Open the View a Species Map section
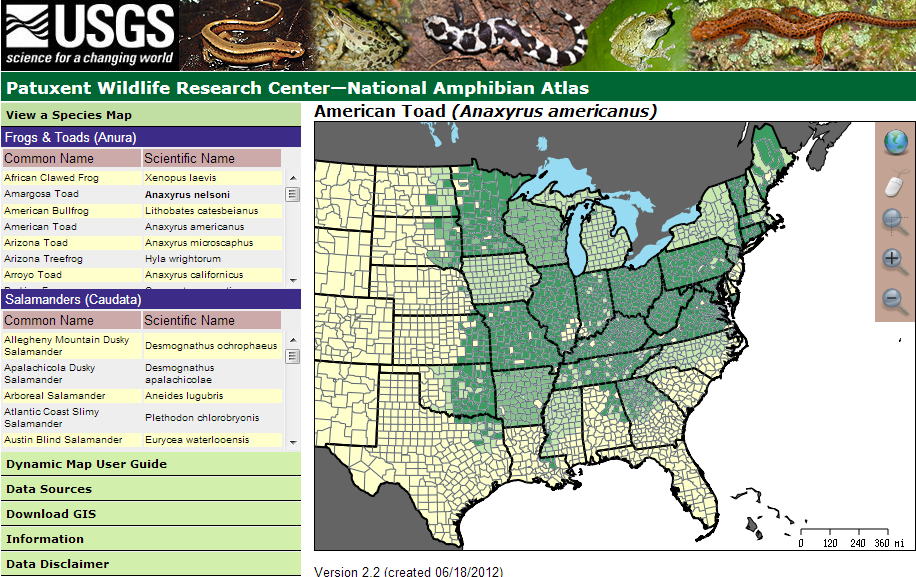 point(151,115)
